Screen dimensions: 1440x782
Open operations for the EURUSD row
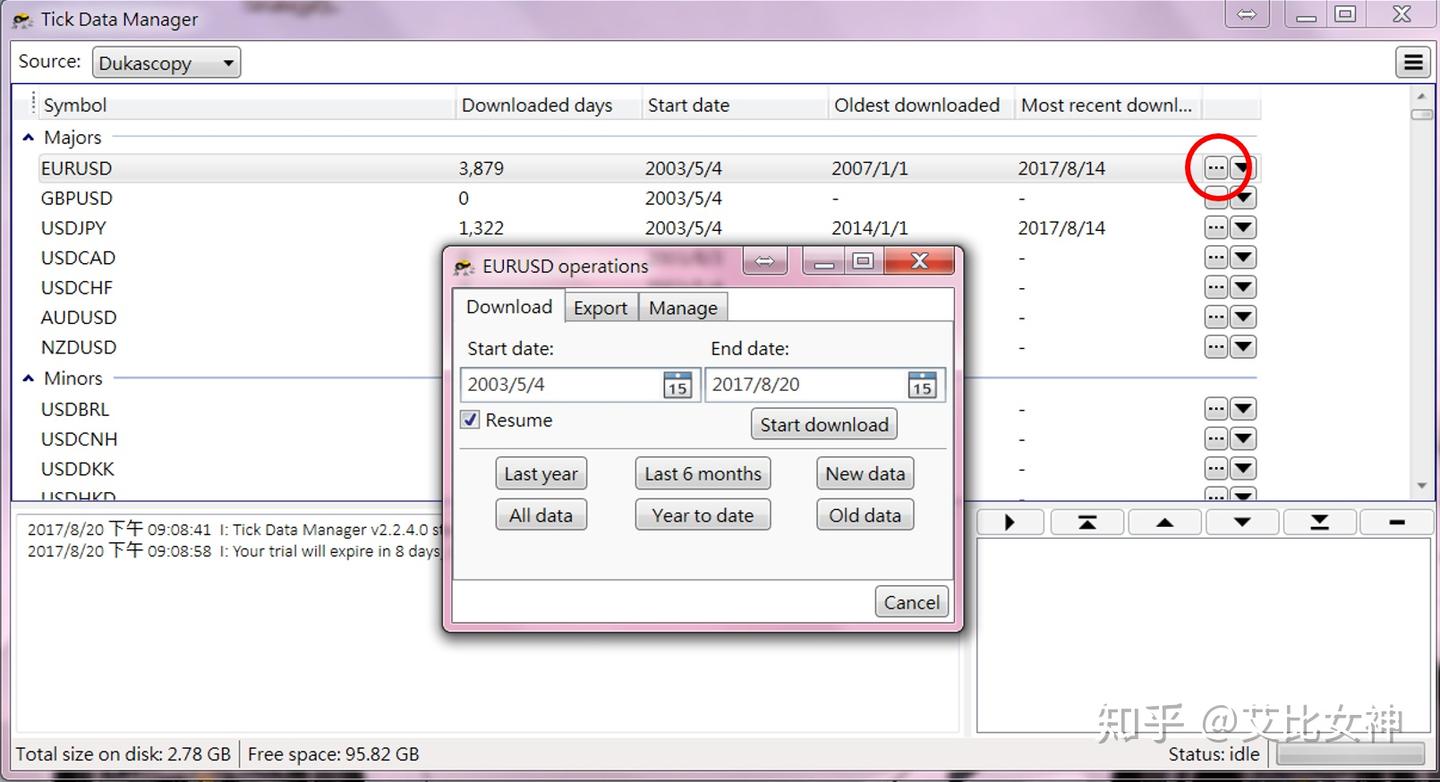[1216, 168]
